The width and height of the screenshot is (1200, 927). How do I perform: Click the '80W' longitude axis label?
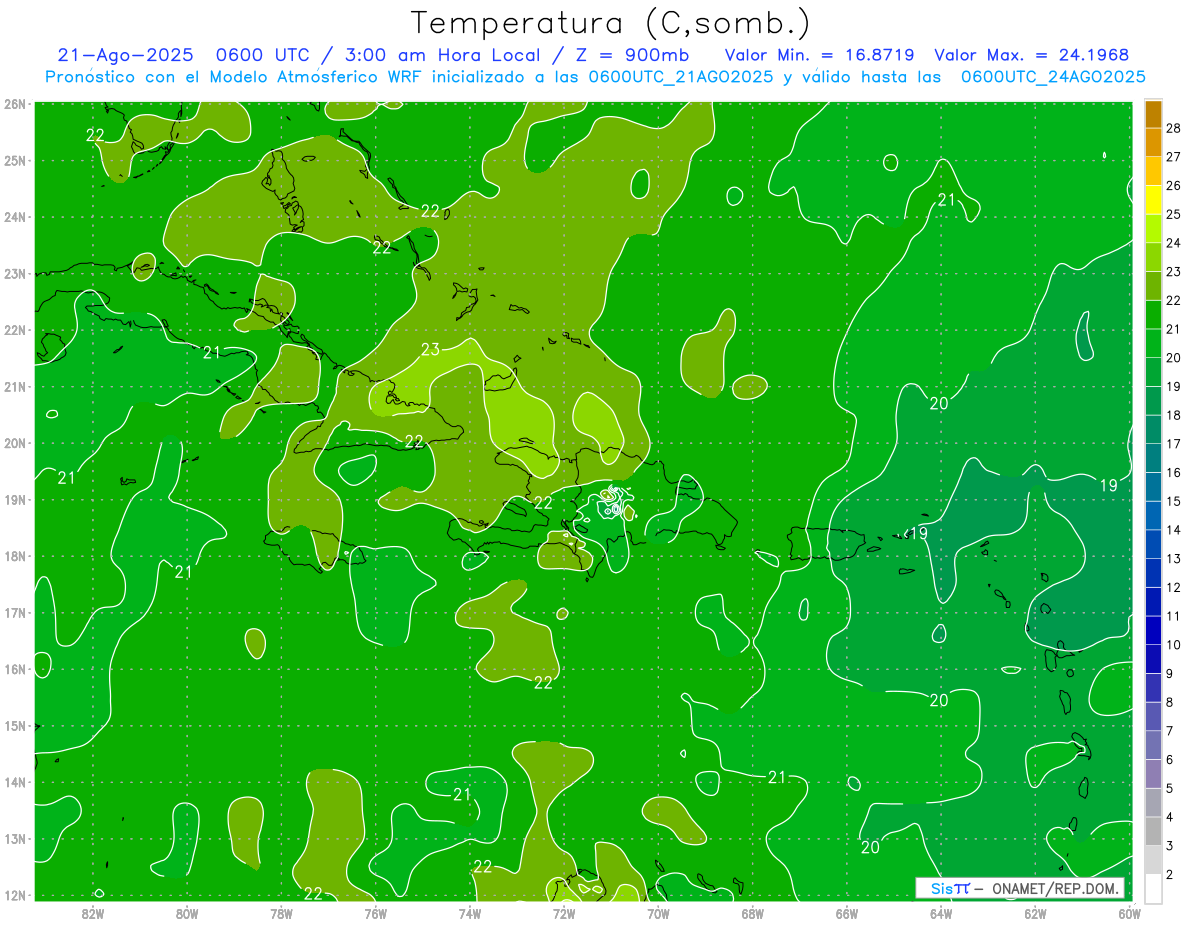[187, 913]
